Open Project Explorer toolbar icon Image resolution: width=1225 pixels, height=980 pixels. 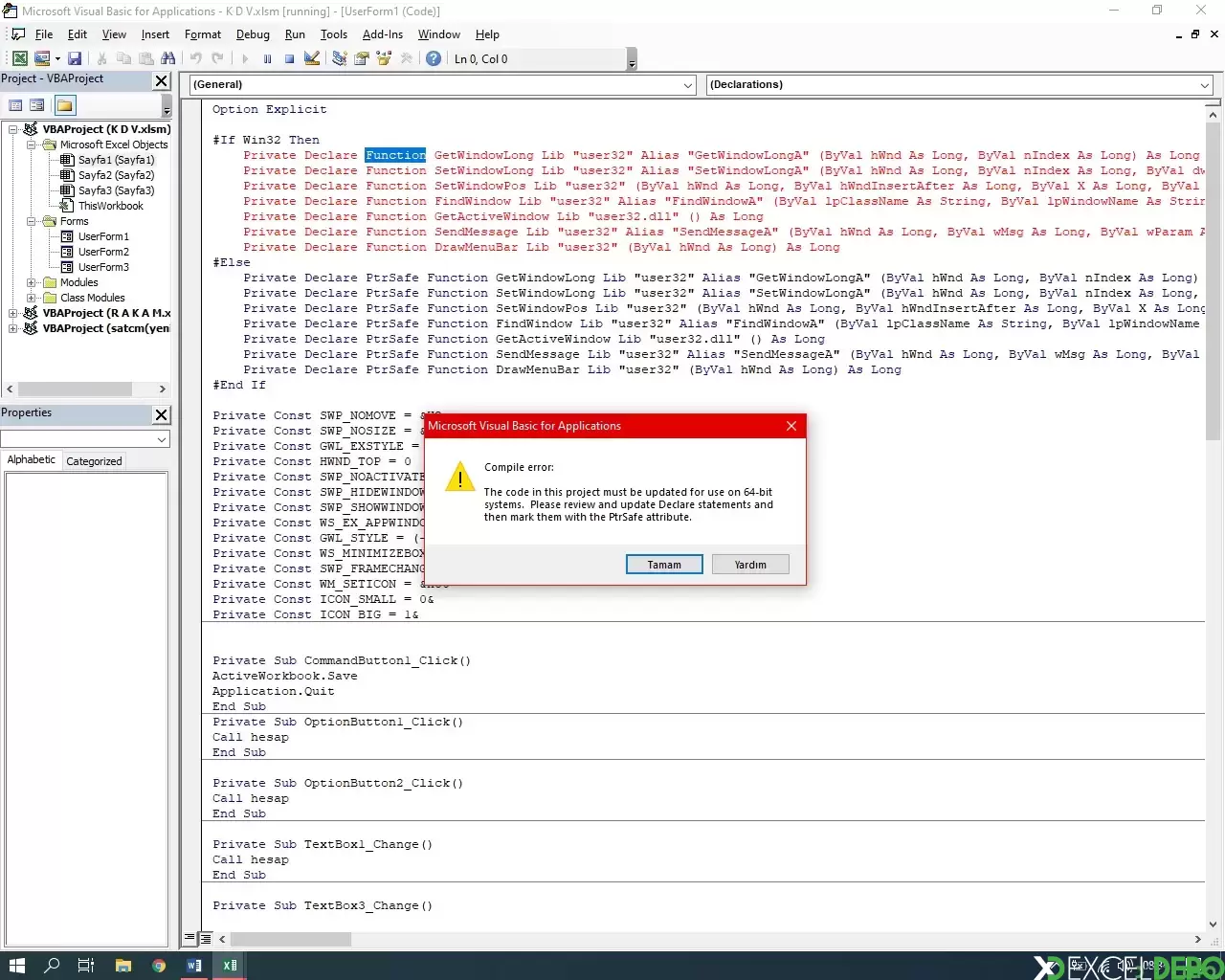tap(339, 58)
